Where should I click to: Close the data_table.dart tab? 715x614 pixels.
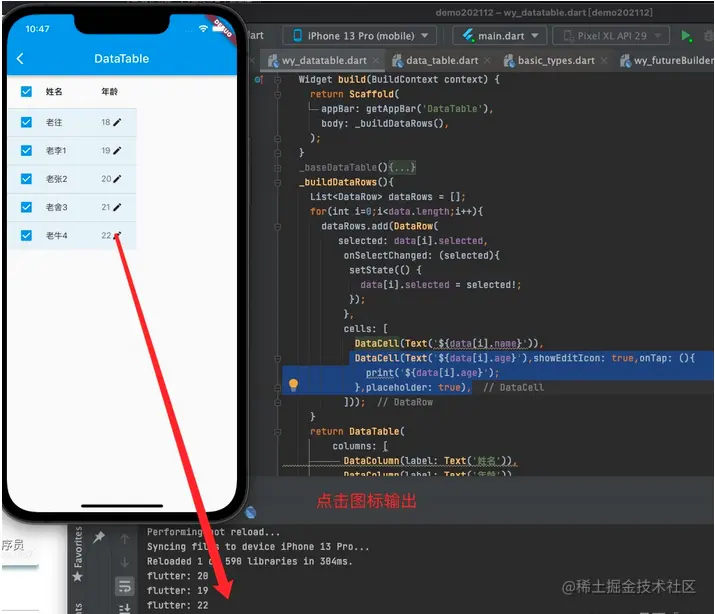pyautogui.click(x=487, y=60)
